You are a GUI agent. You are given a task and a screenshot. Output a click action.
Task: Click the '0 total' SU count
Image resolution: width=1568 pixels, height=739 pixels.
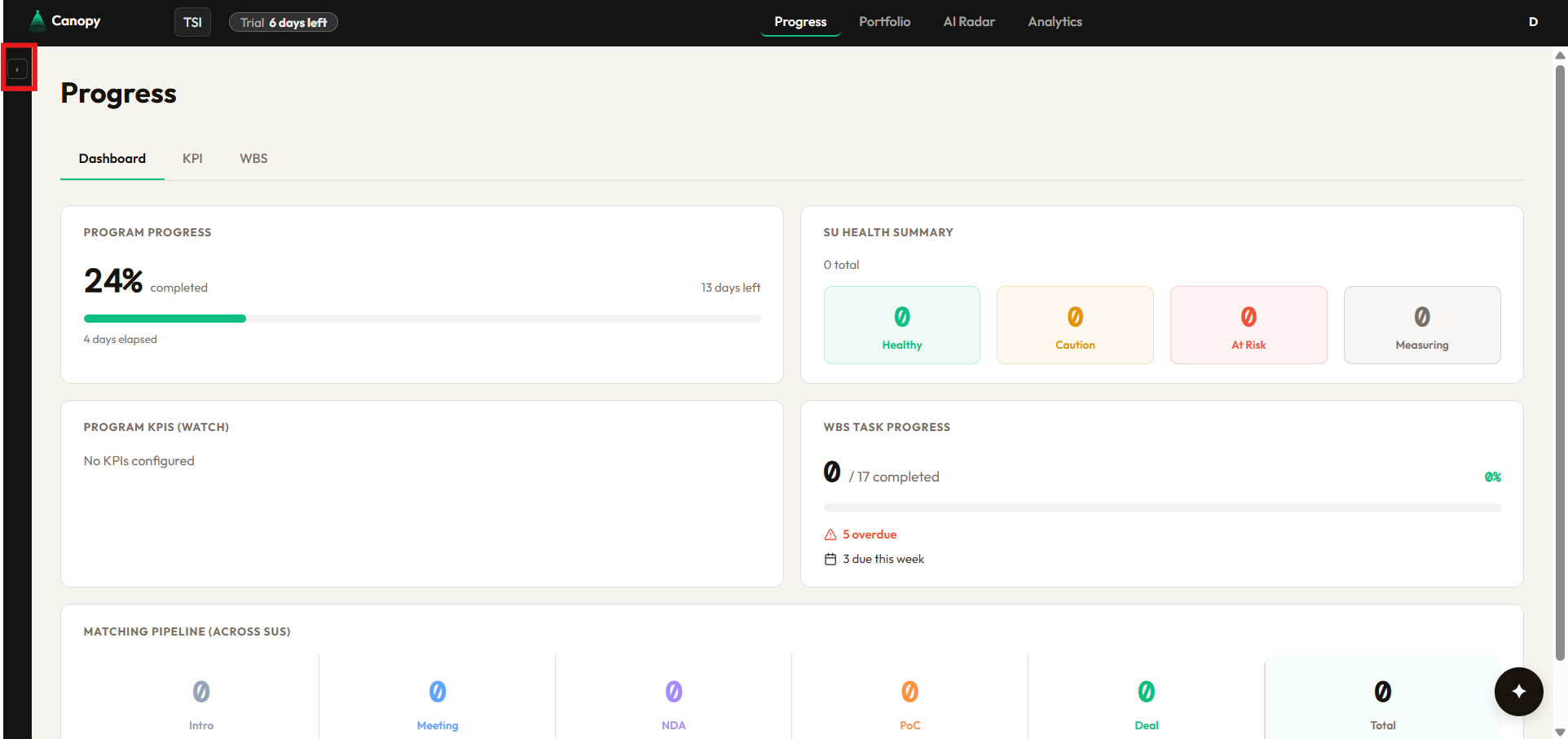pos(841,265)
